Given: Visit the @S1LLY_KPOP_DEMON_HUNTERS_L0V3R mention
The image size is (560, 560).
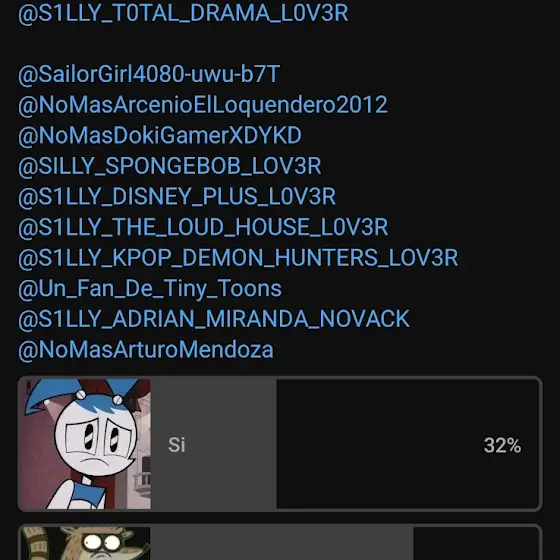Looking at the screenshot, I should point(238,258).
